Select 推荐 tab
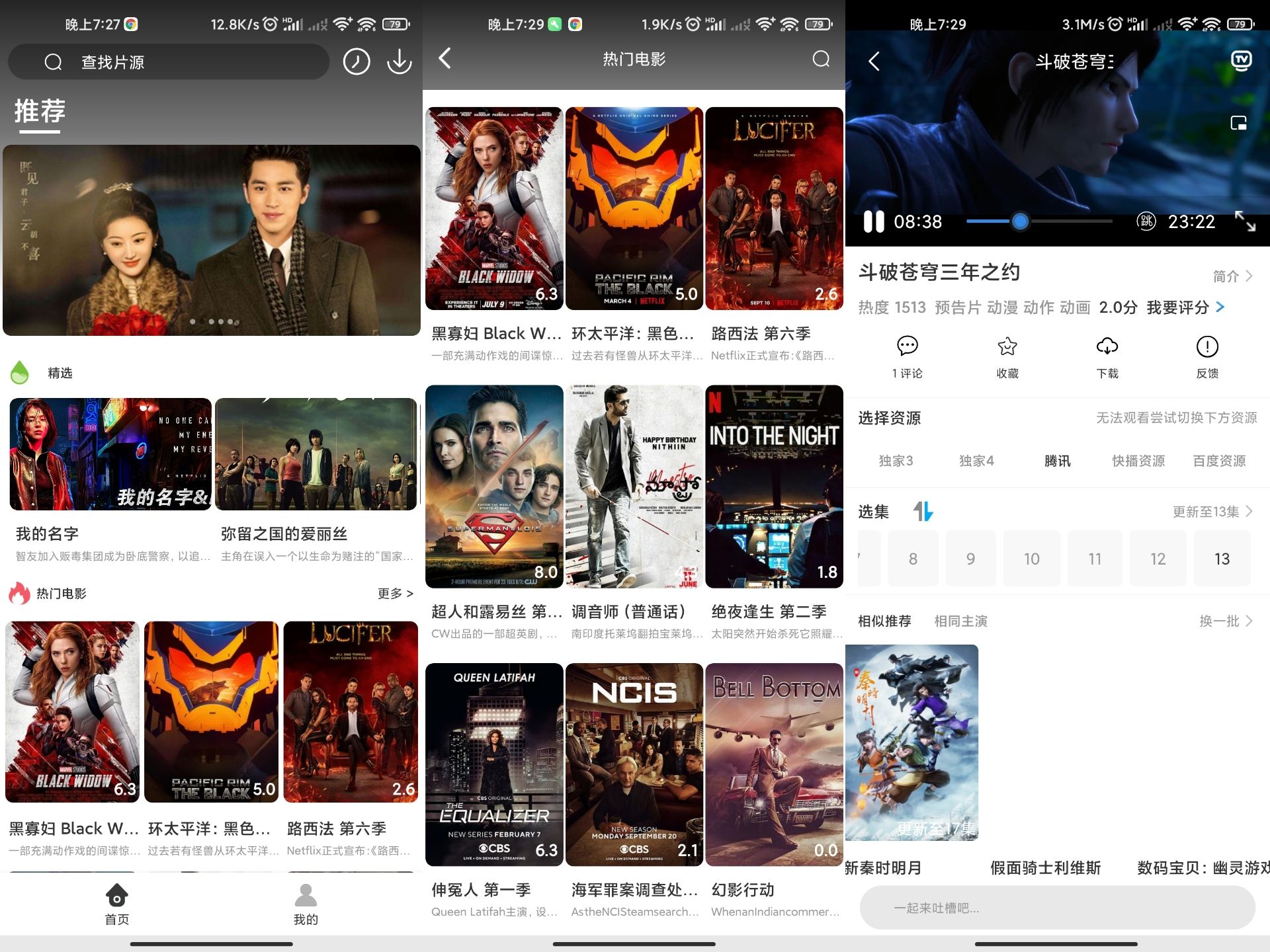Viewport: 1270px width, 952px height. [x=40, y=111]
